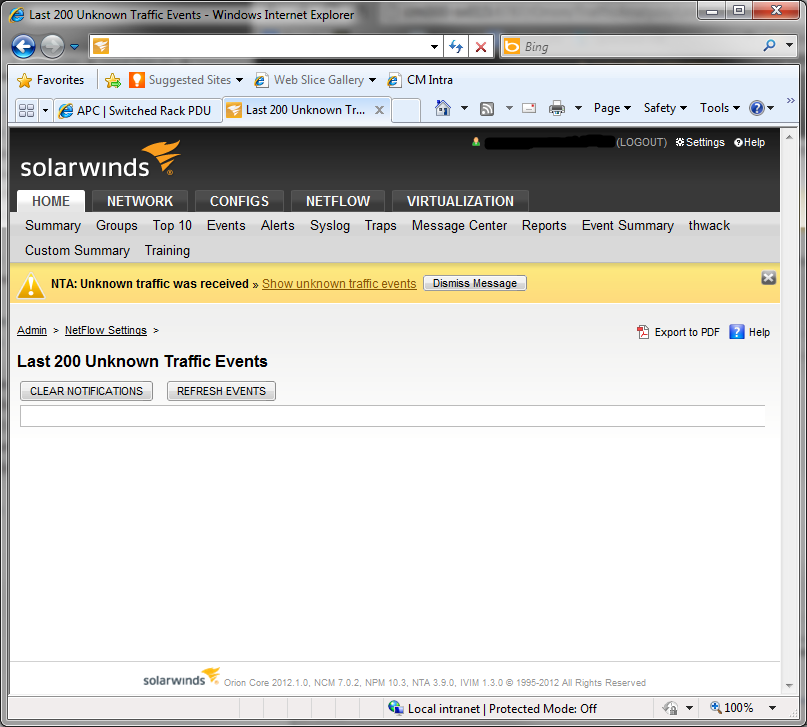Click the SolarWinds logo
Screen dimensions: 807x727
(x=100, y=160)
